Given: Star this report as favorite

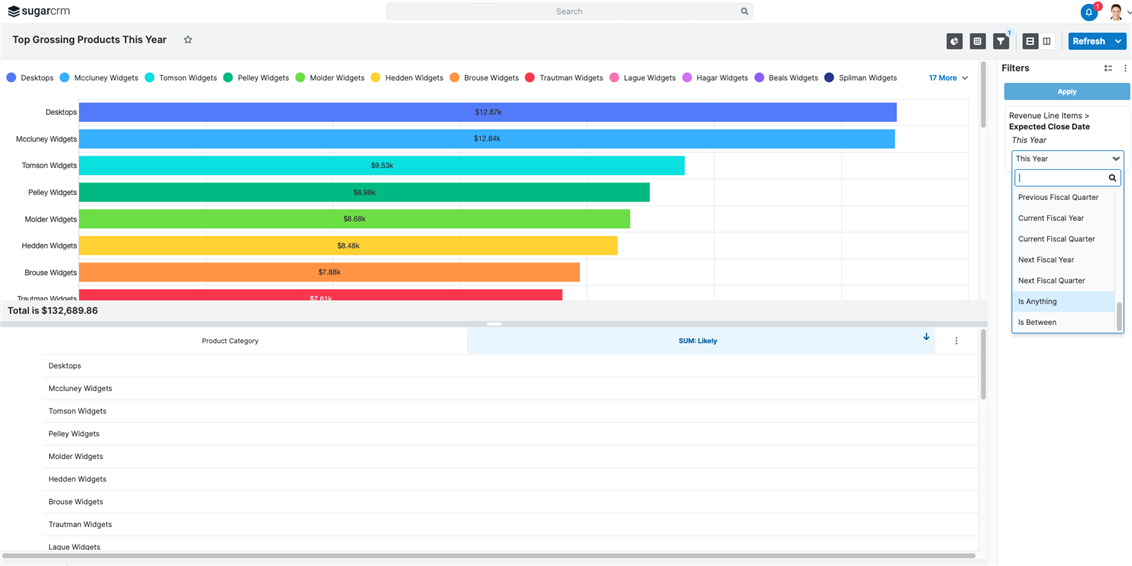Looking at the screenshot, I should [x=188, y=40].
